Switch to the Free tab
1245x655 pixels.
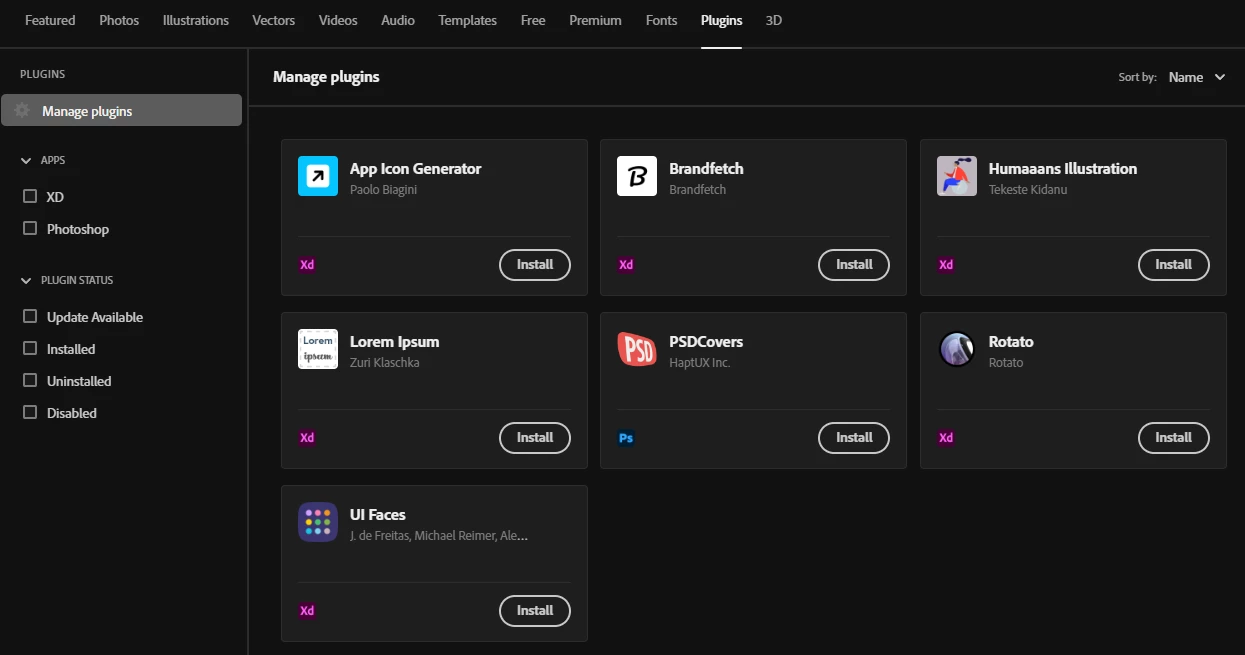pos(533,20)
